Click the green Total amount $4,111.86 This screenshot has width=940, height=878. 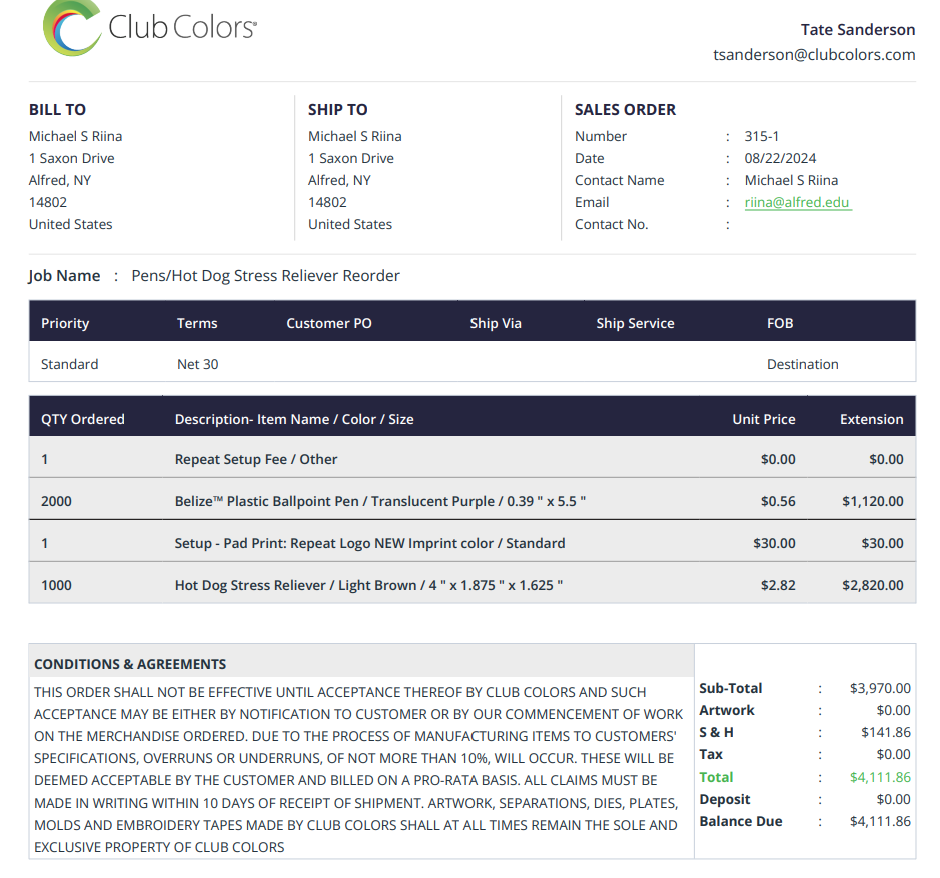(879, 777)
